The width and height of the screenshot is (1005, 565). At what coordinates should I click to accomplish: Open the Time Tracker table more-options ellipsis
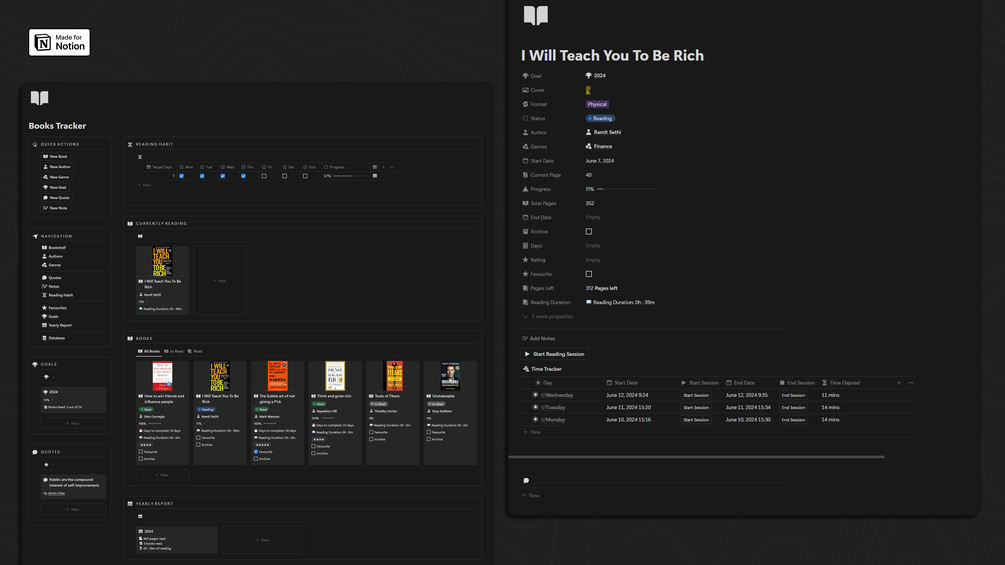911,383
